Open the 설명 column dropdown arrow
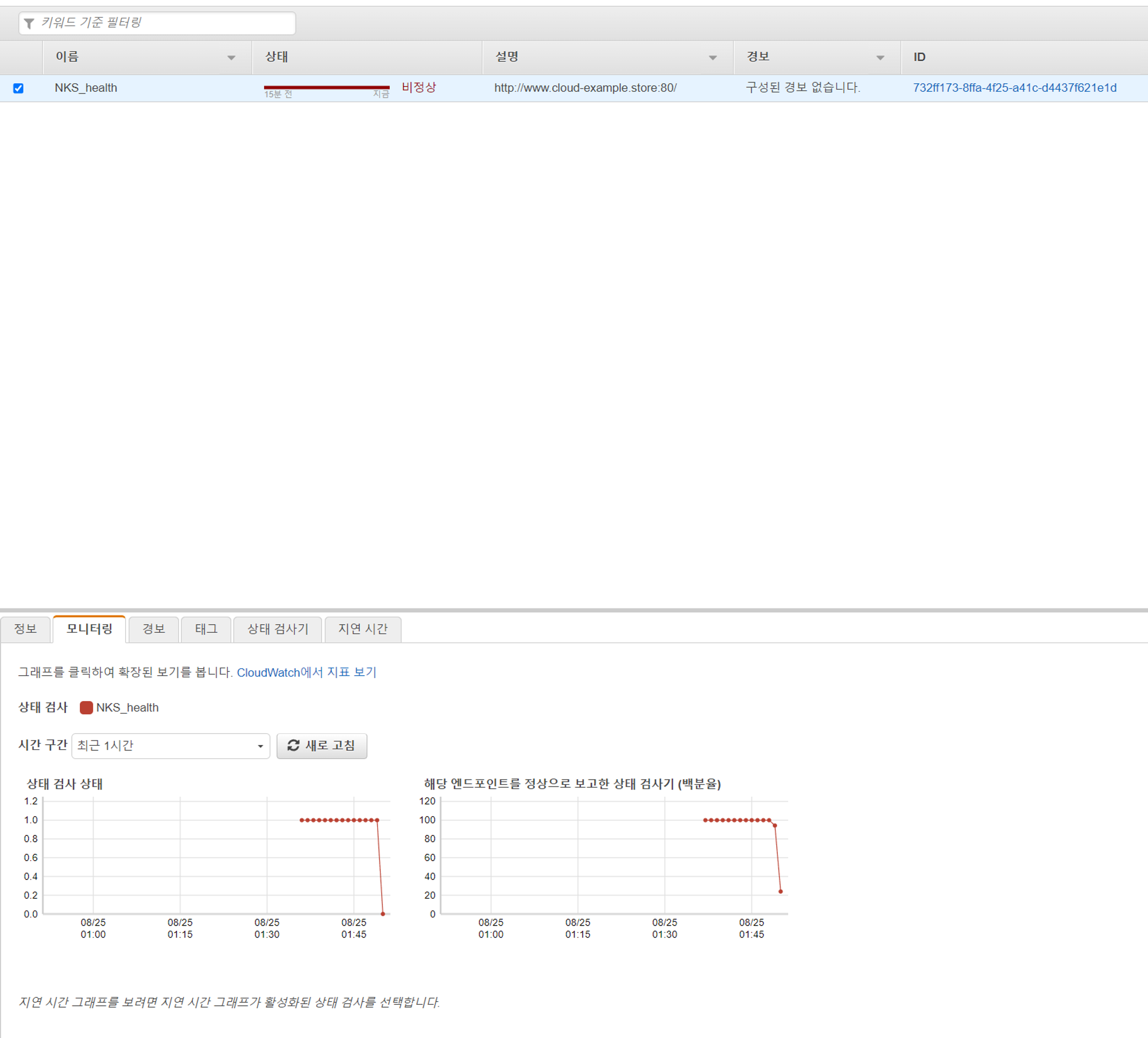This screenshot has width=1148, height=1038. (x=712, y=57)
